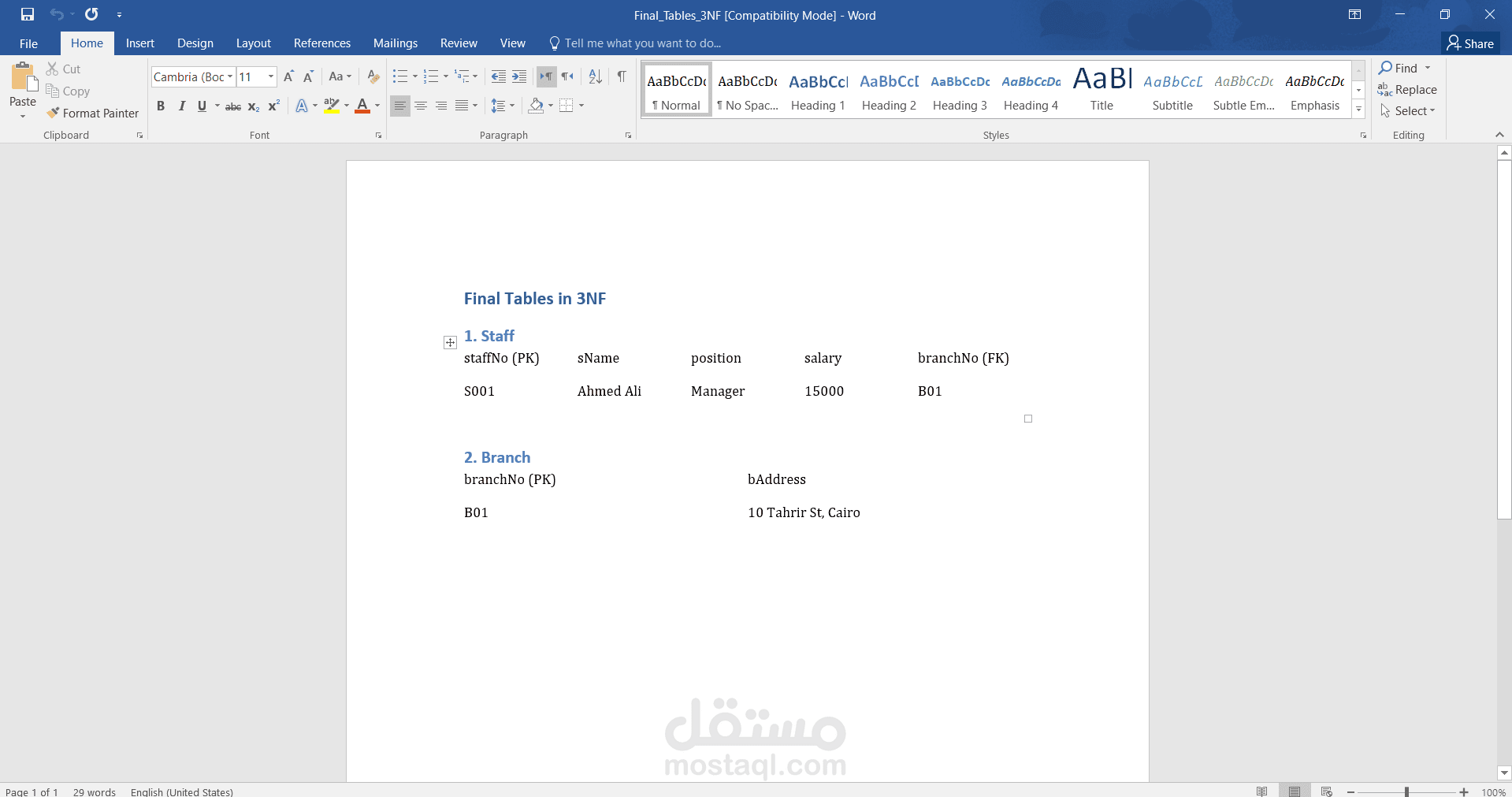Click the Save icon in quick access toolbar
Screen dimensions: 1512x797
coord(28,14)
